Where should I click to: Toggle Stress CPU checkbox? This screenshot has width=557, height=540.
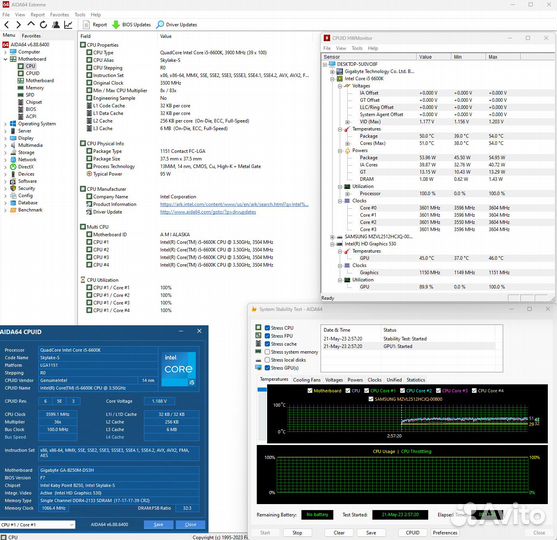pyautogui.click(x=267, y=328)
